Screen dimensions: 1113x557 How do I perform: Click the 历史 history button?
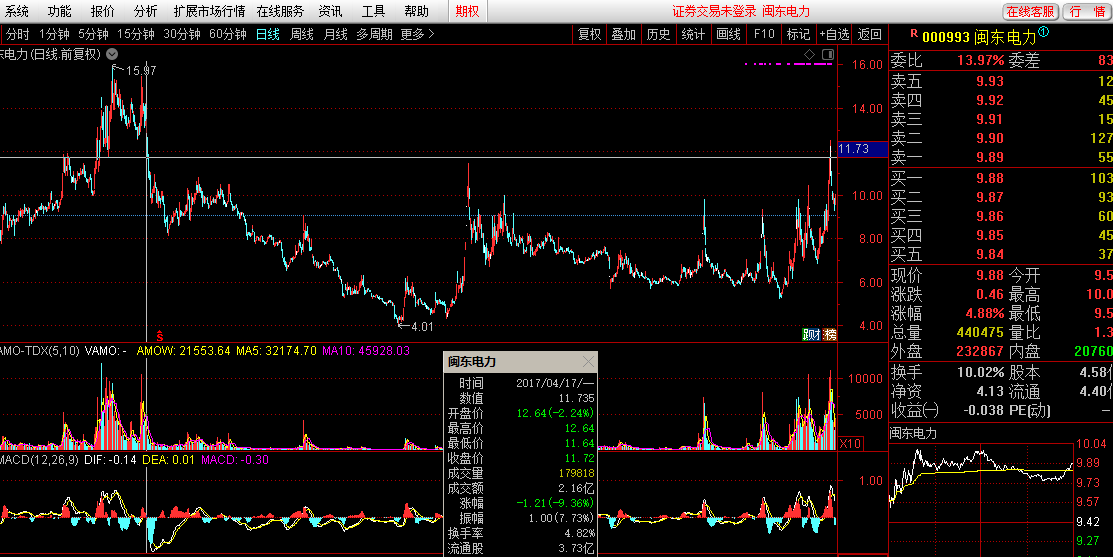click(x=659, y=34)
